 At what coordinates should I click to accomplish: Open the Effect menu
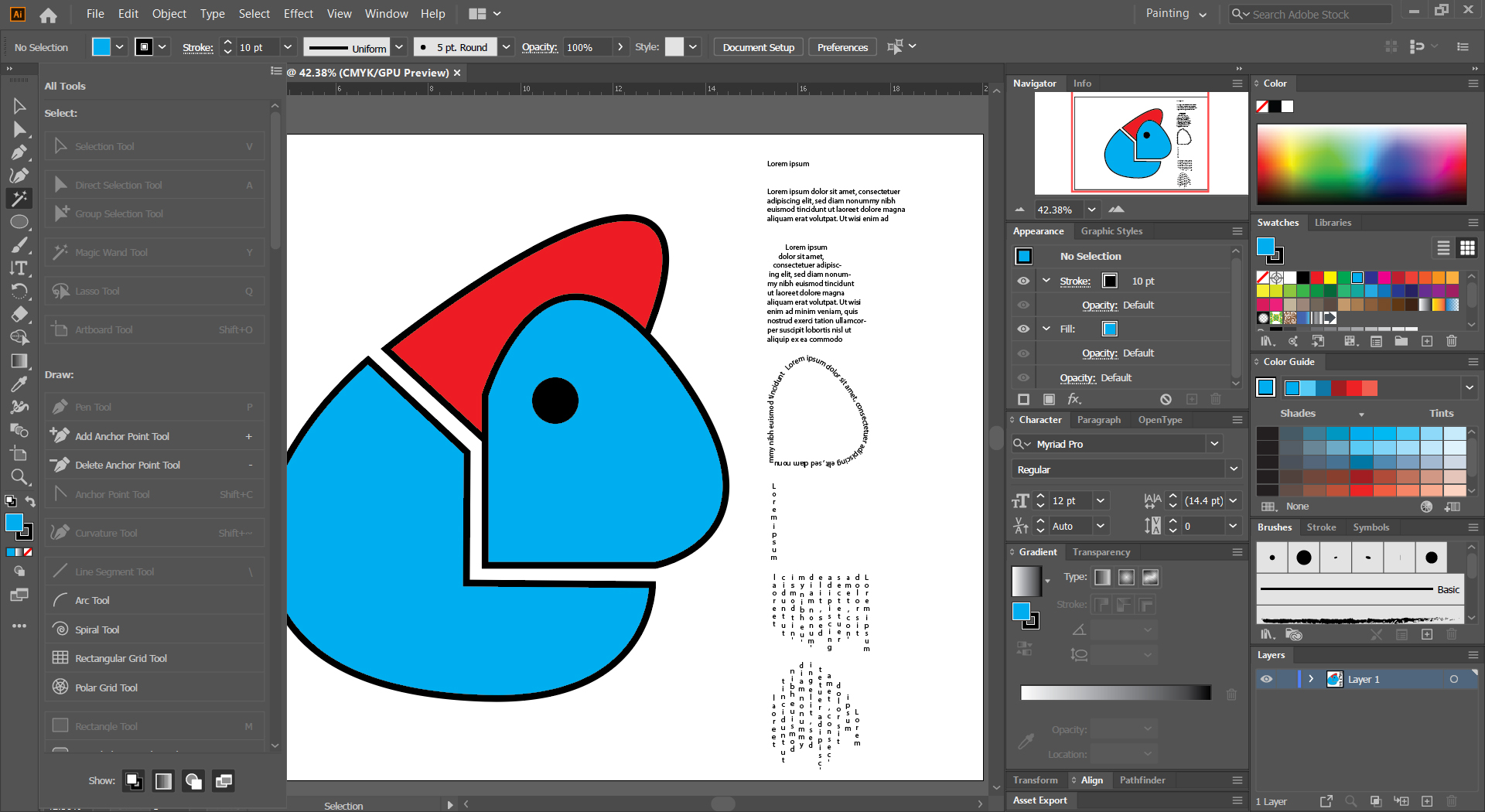pyautogui.click(x=298, y=14)
